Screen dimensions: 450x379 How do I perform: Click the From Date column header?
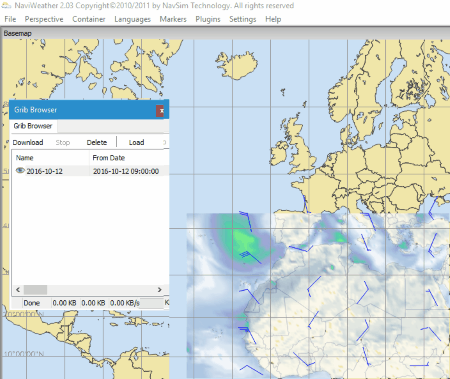click(109, 158)
